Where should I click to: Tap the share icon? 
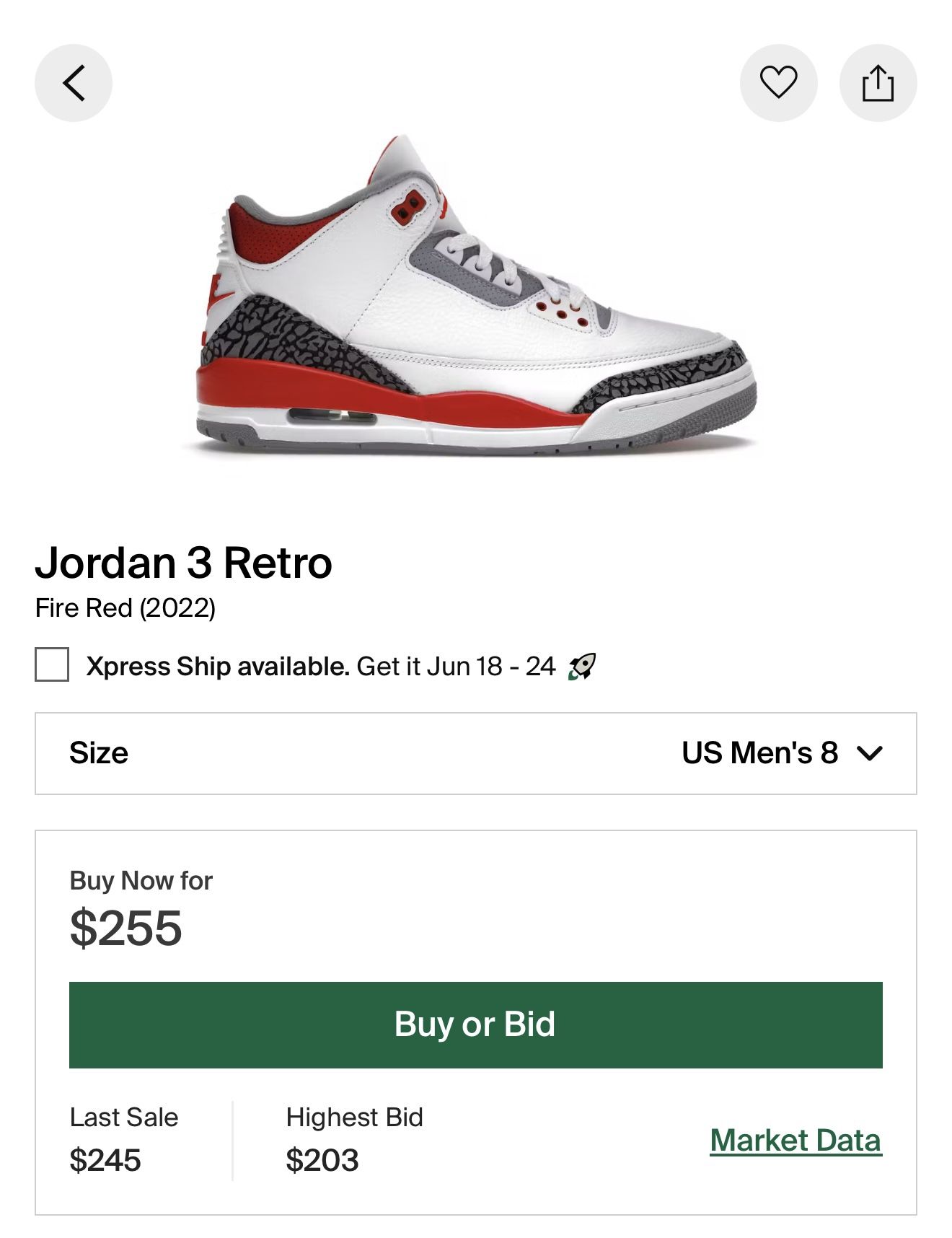(x=878, y=83)
